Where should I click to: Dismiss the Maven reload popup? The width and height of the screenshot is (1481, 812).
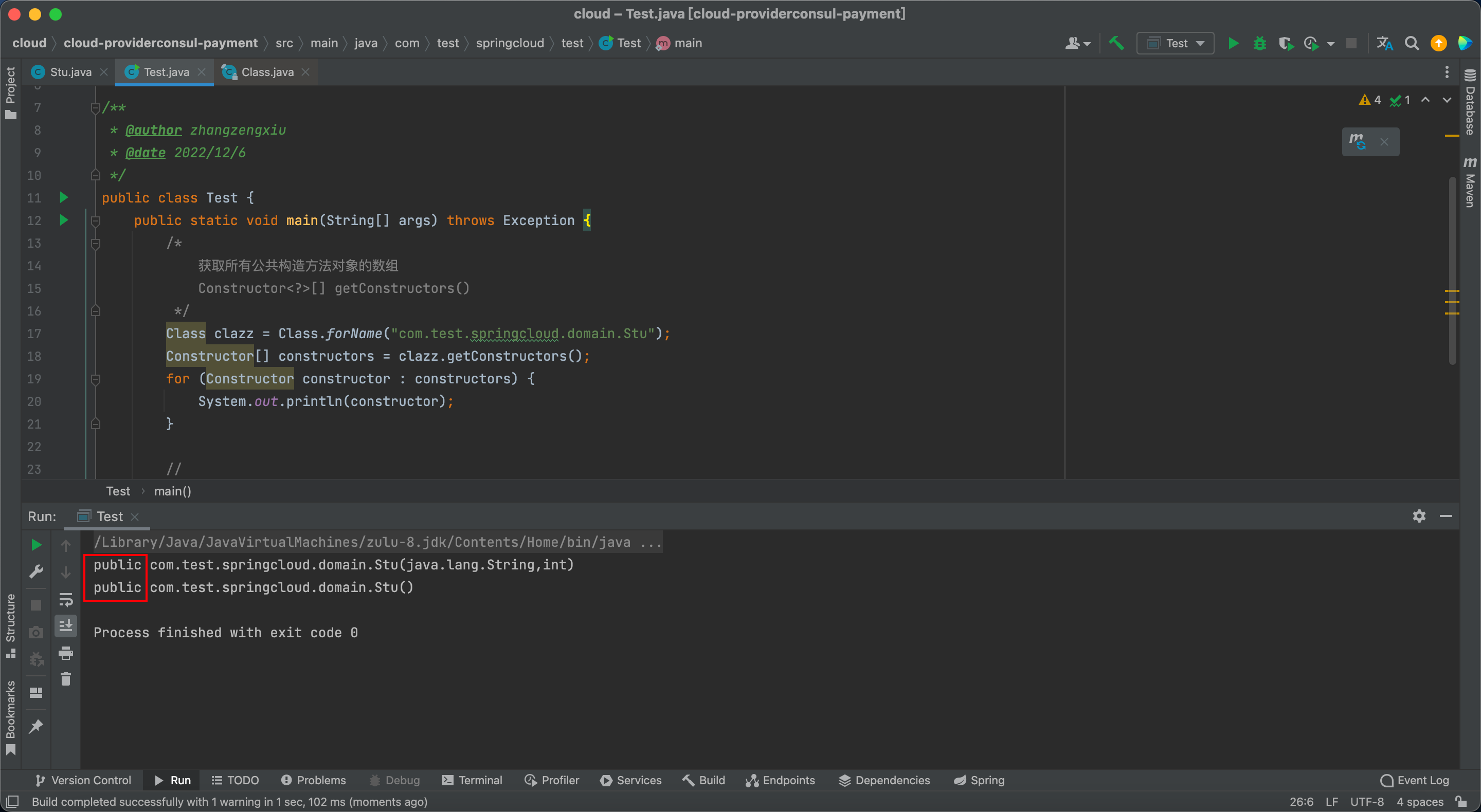(1384, 142)
